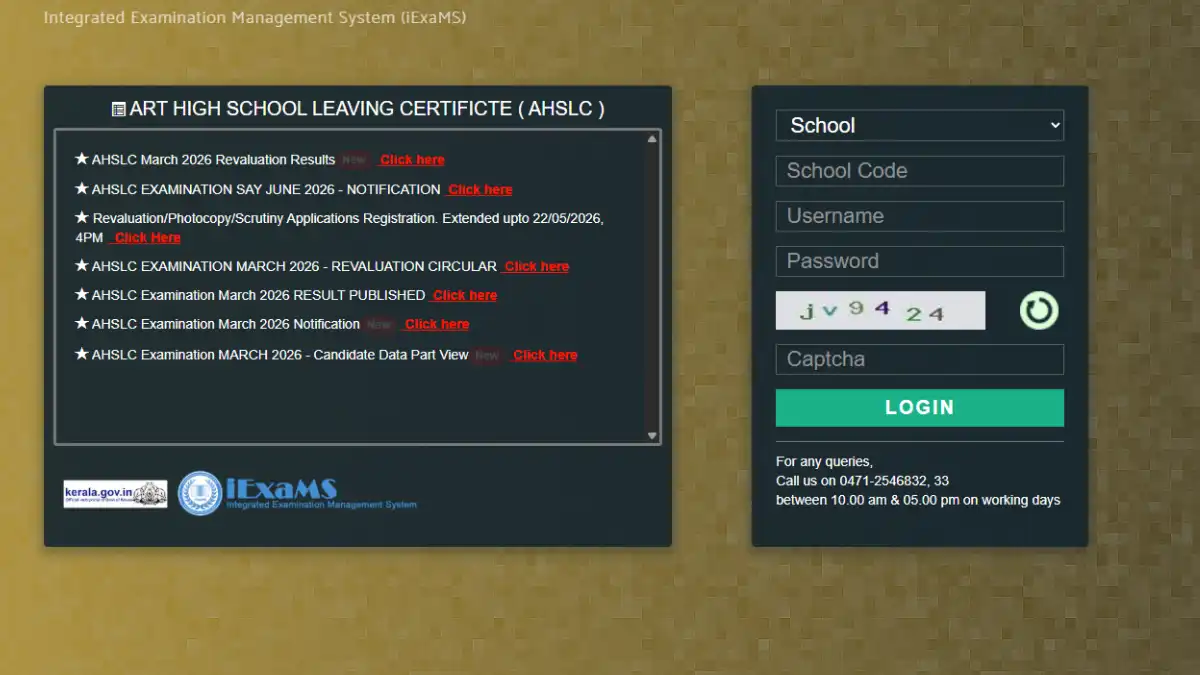Click the 'Extended upto 22/05/2026' notice text
Screen dimensions: 1200x675
[523, 218]
